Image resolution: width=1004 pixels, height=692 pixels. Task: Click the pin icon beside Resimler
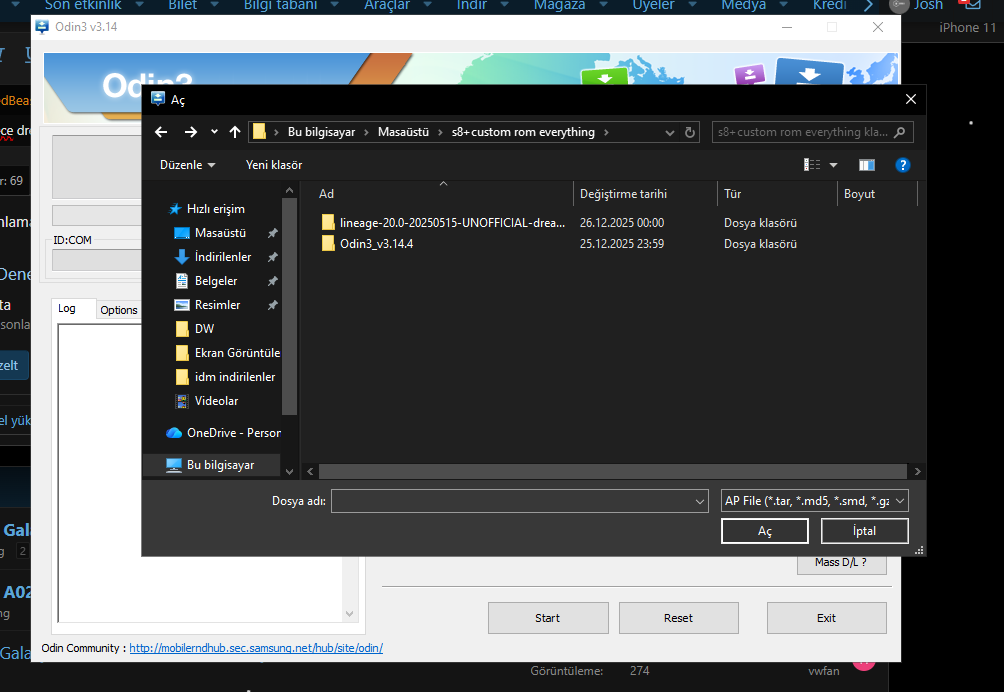(273, 305)
